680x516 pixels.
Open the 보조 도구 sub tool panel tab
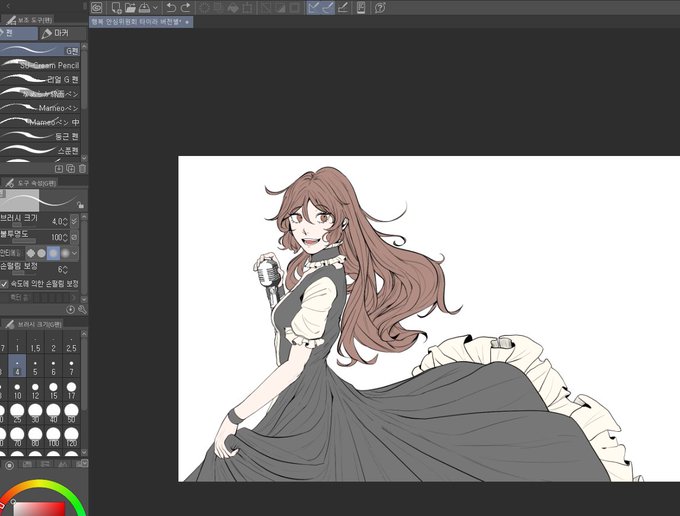(28, 20)
